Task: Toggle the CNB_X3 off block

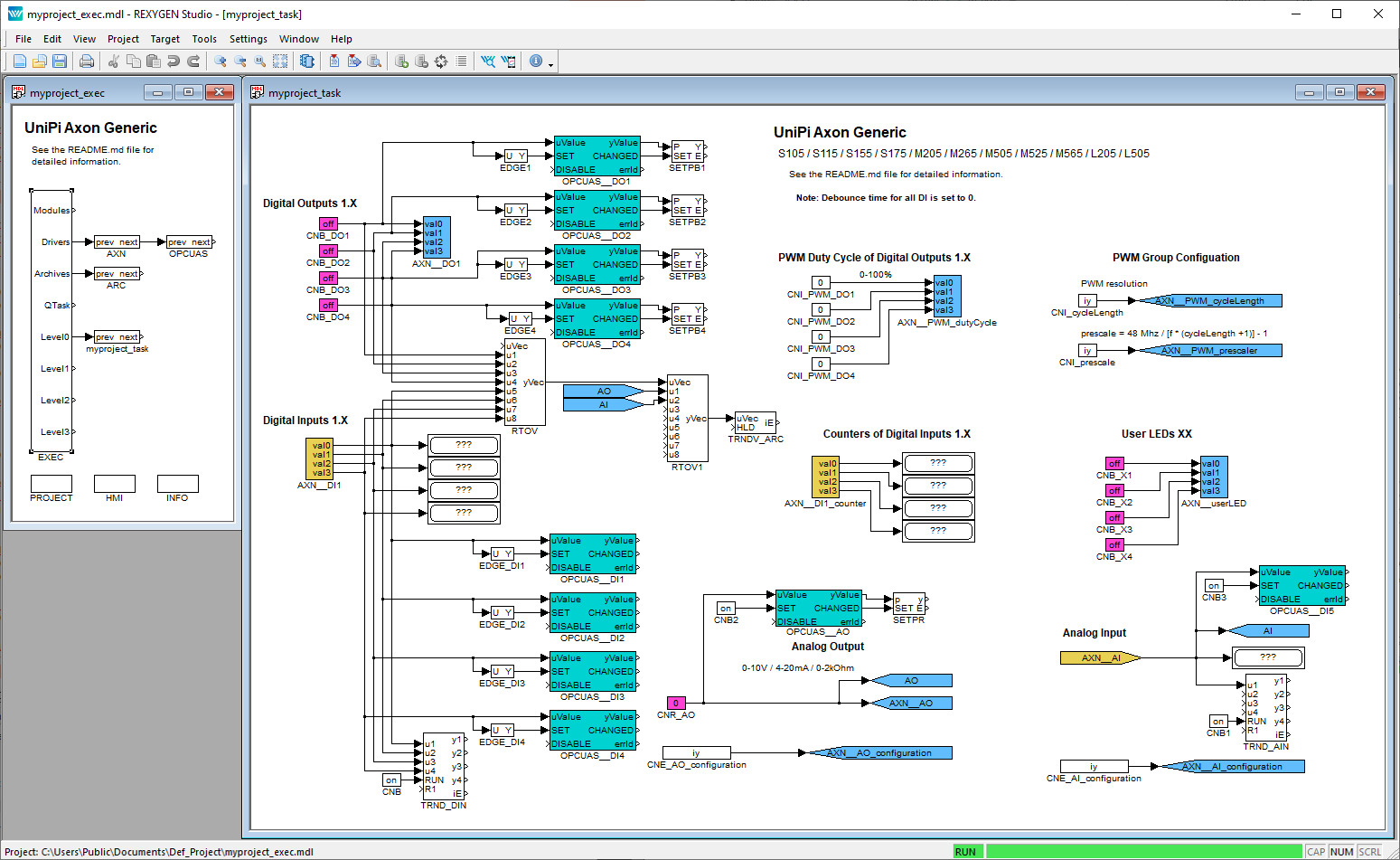Action: (x=1114, y=517)
